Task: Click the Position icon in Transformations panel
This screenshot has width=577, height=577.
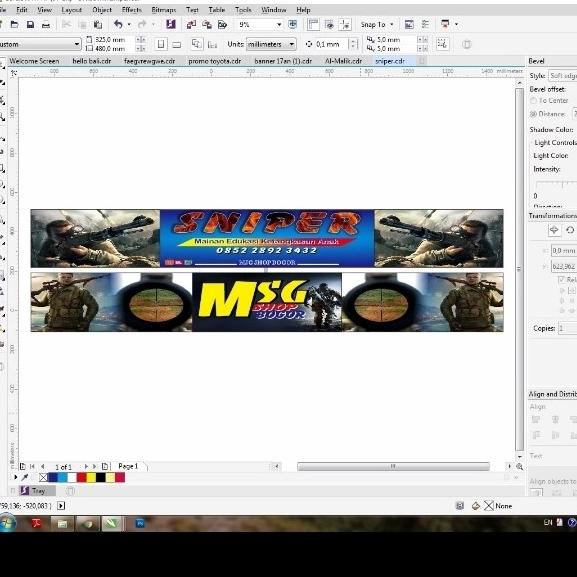Action: click(554, 230)
